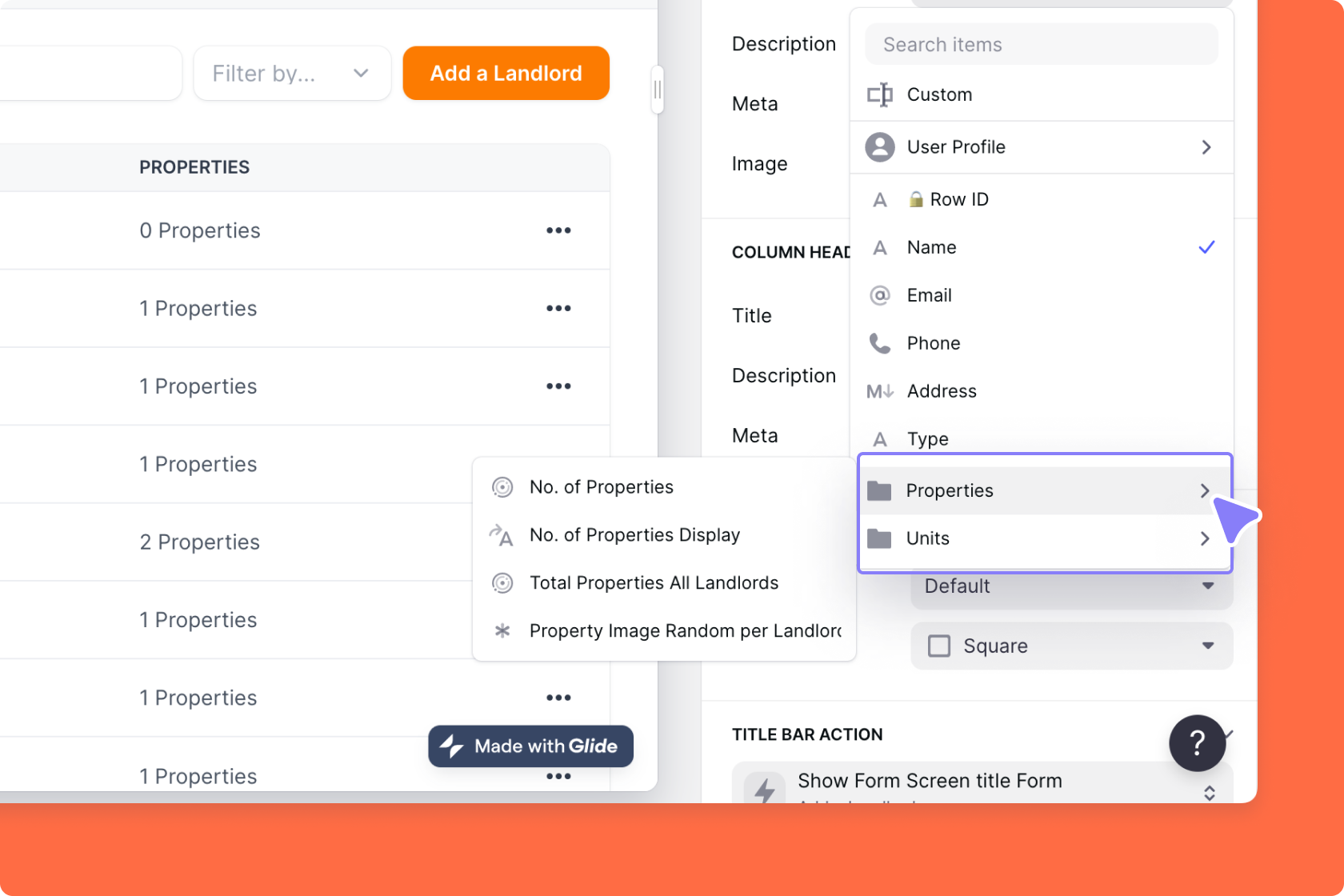Click the Units folder icon

(879, 538)
